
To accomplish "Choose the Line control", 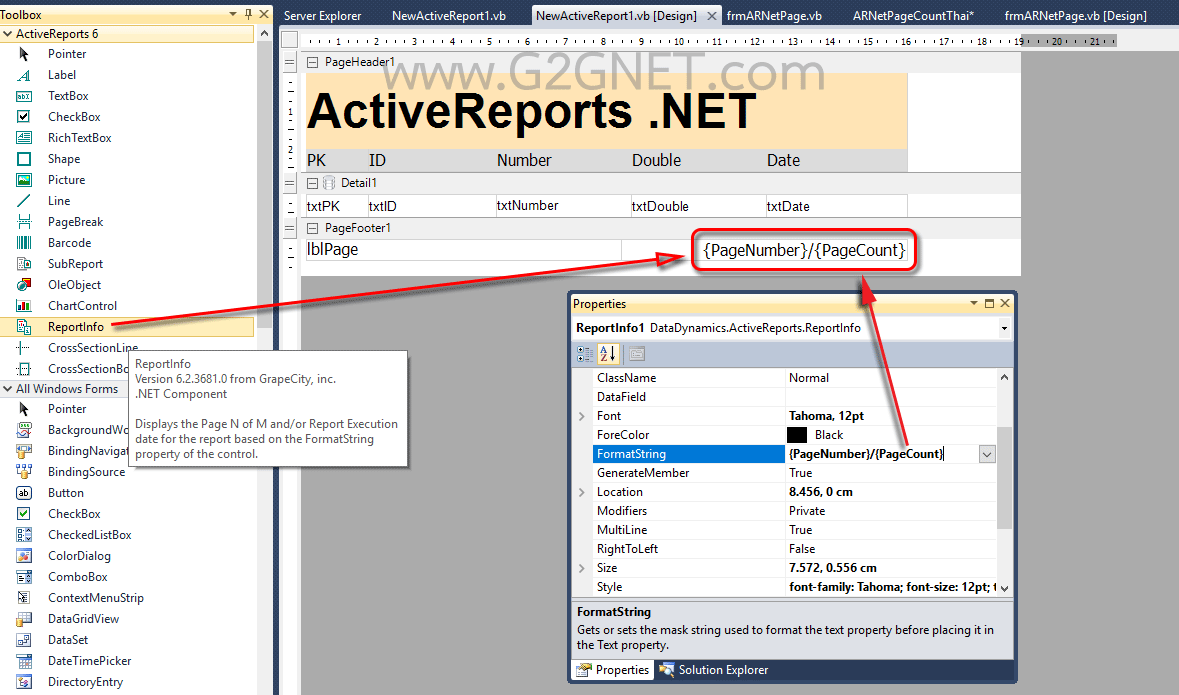I will (x=59, y=202).
